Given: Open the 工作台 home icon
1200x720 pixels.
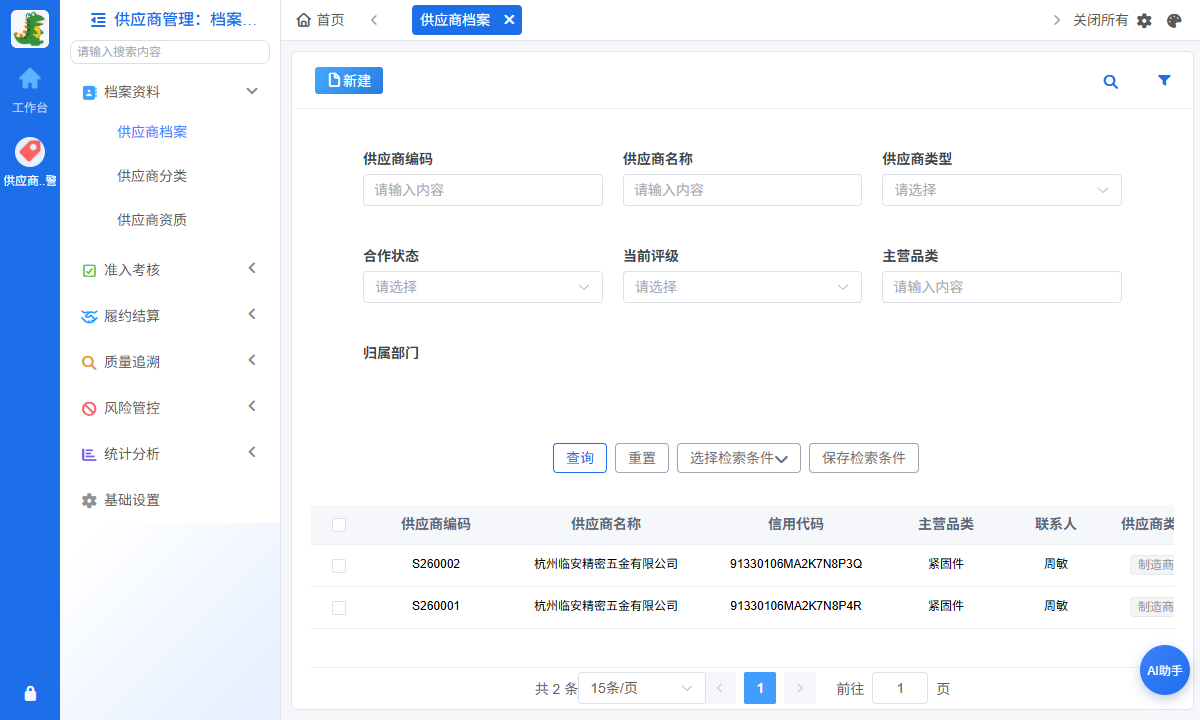Looking at the screenshot, I should coord(30,78).
